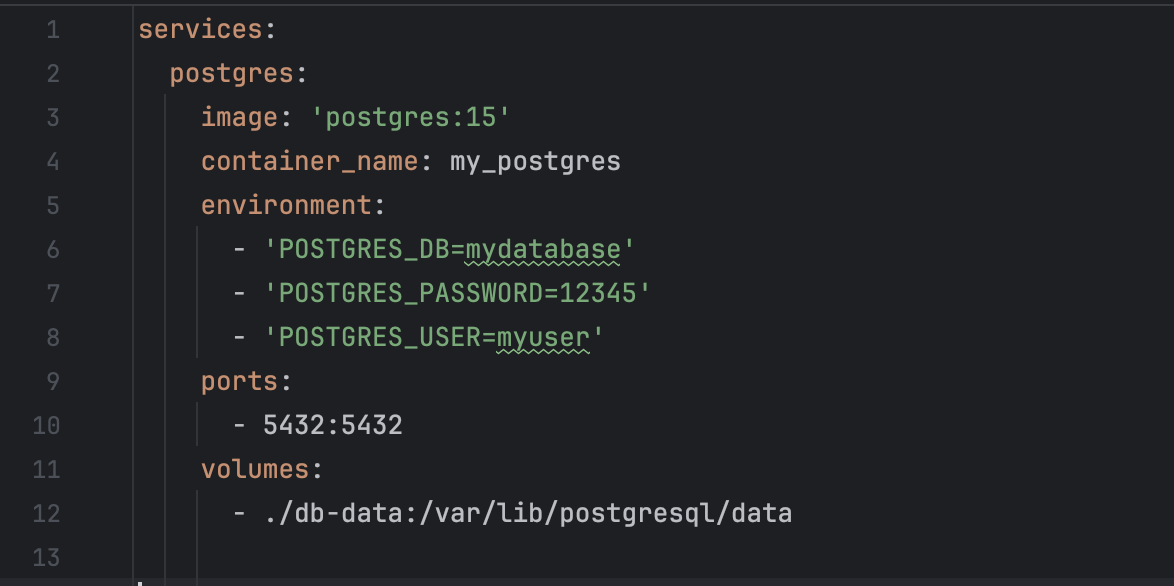Click line number 11 in the gutter
The height and width of the screenshot is (586, 1174).
[46, 469]
